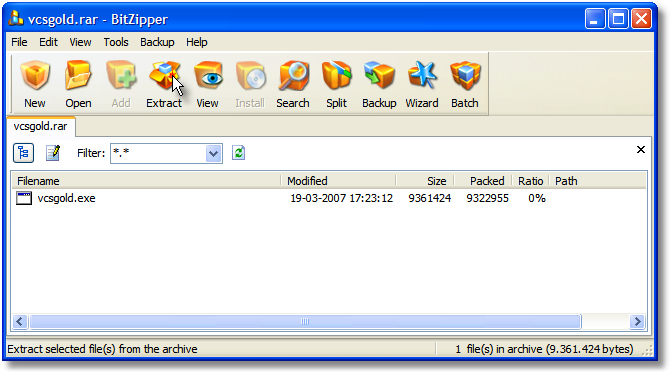
Task: Click ratio value 0%
Action: pos(537,198)
